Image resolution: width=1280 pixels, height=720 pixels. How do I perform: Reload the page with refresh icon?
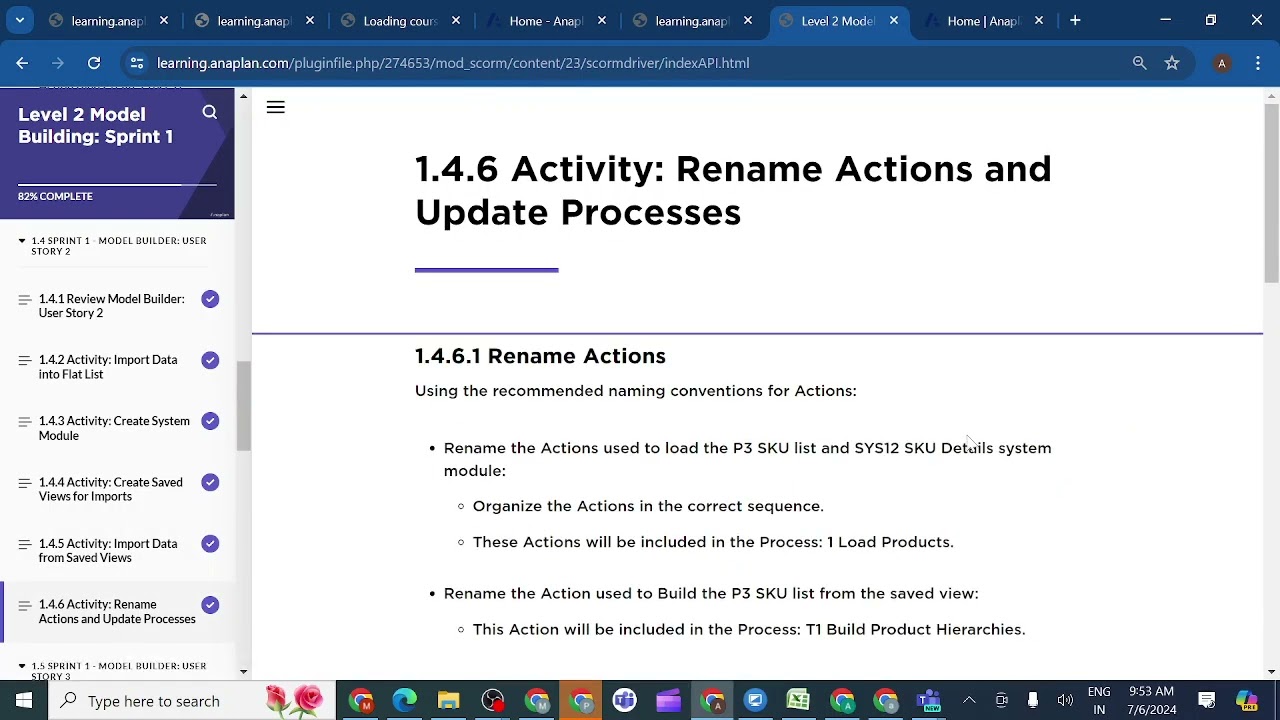(x=94, y=63)
